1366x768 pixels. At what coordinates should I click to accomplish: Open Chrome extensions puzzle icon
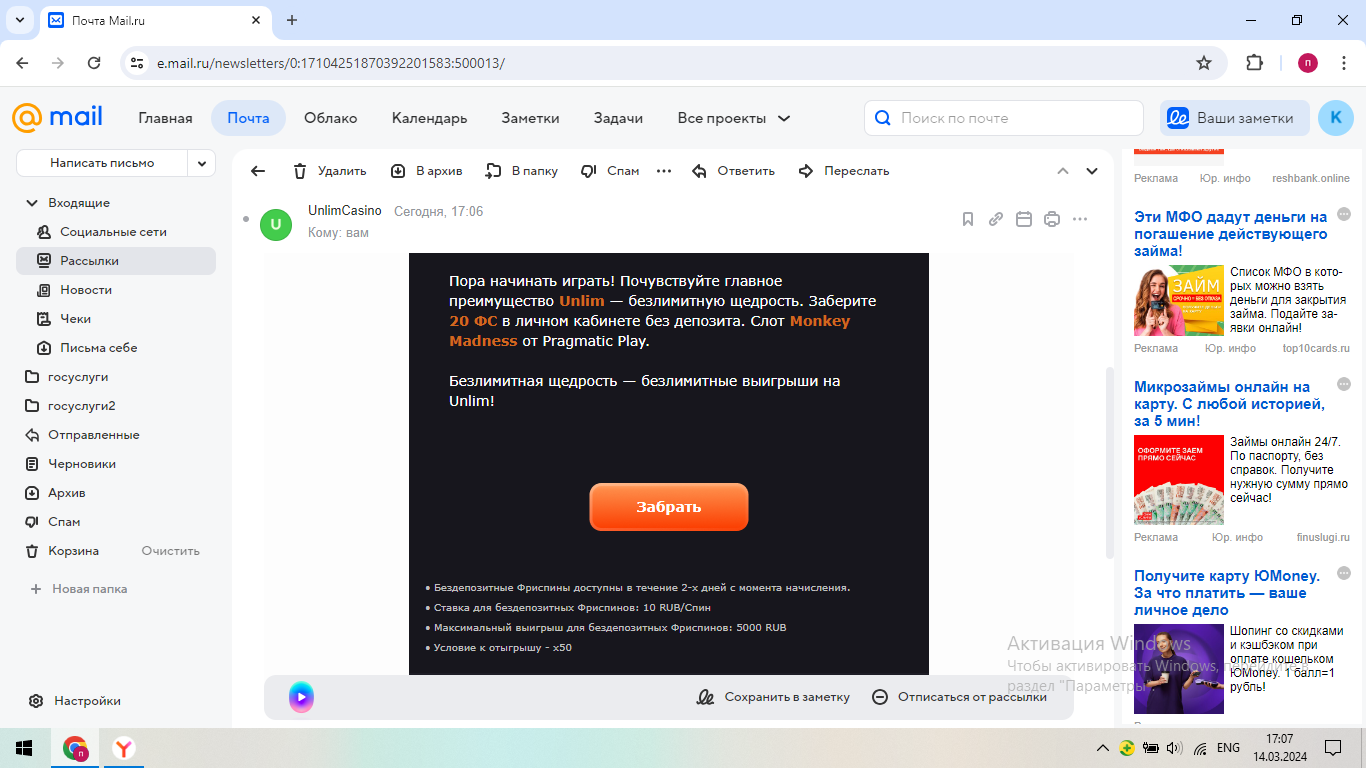(x=1254, y=63)
